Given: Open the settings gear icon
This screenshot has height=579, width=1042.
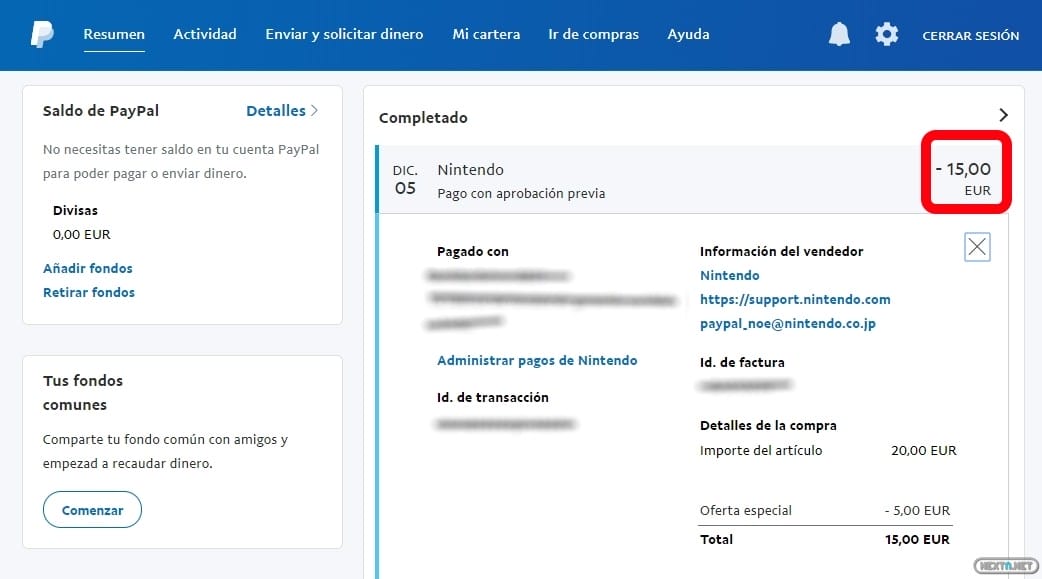Looking at the screenshot, I should coord(886,34).
